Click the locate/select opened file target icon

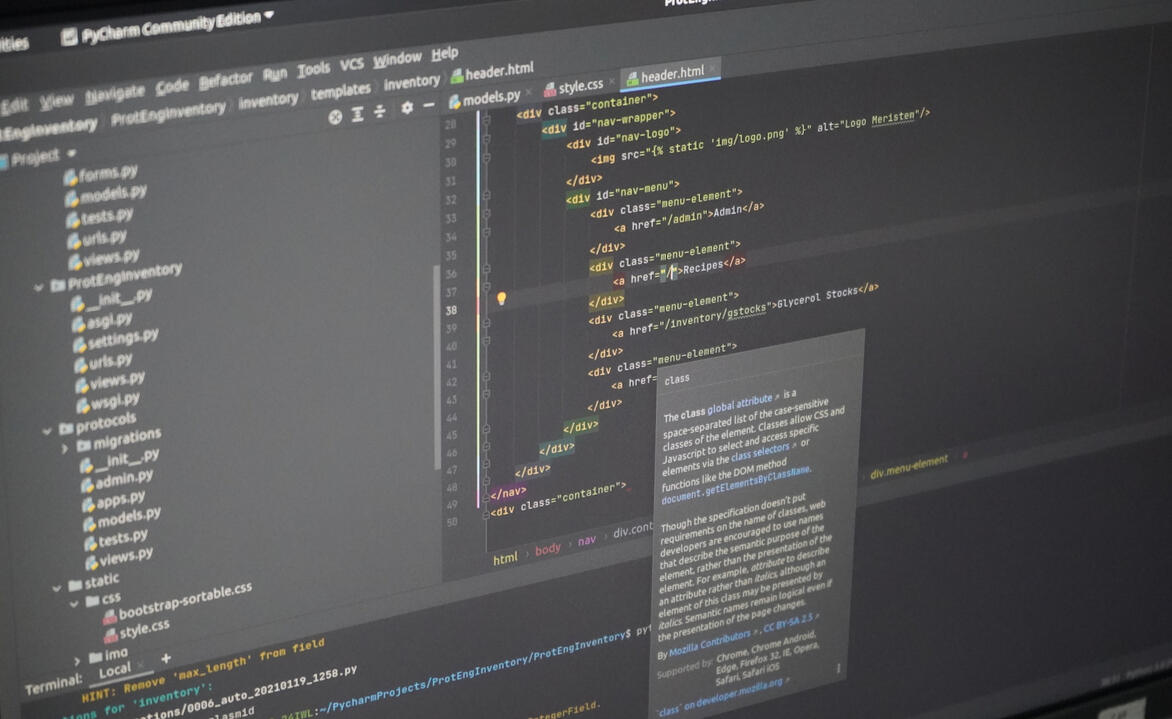335,117
